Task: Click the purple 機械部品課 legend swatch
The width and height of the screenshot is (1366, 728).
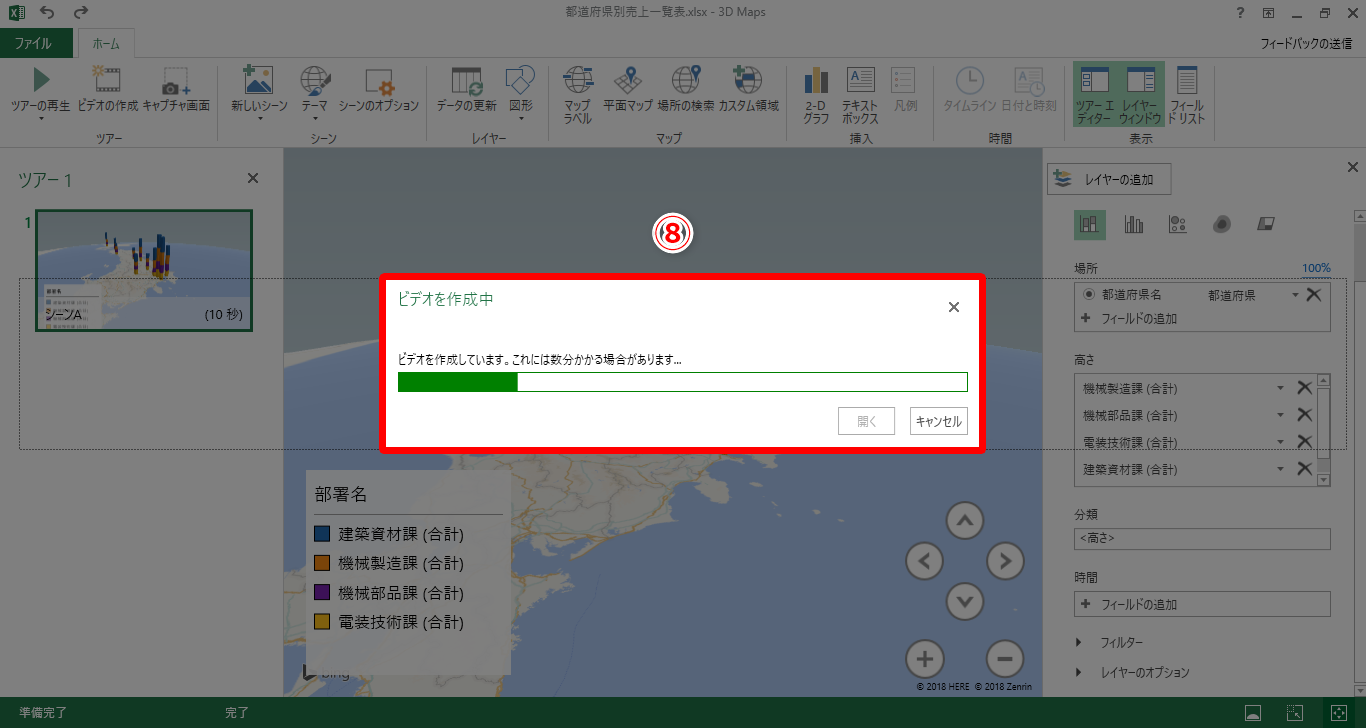Action: pyautogui.click(x=322, y=592)
